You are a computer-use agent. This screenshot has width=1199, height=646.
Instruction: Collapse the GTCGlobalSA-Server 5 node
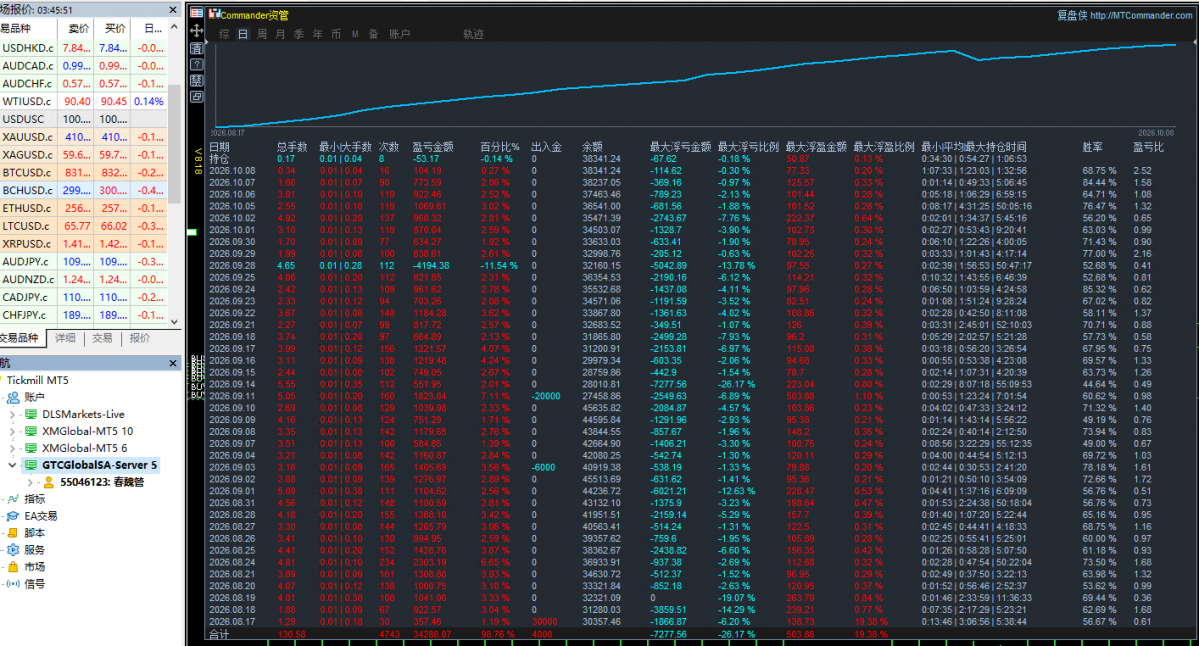[x=12, y=465]
